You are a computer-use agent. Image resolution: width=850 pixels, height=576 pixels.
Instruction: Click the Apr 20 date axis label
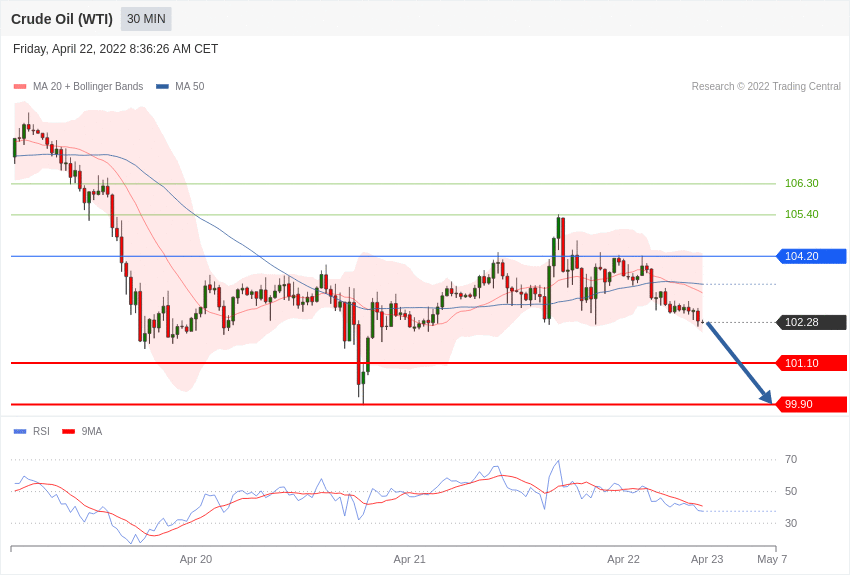click(196, 559)
